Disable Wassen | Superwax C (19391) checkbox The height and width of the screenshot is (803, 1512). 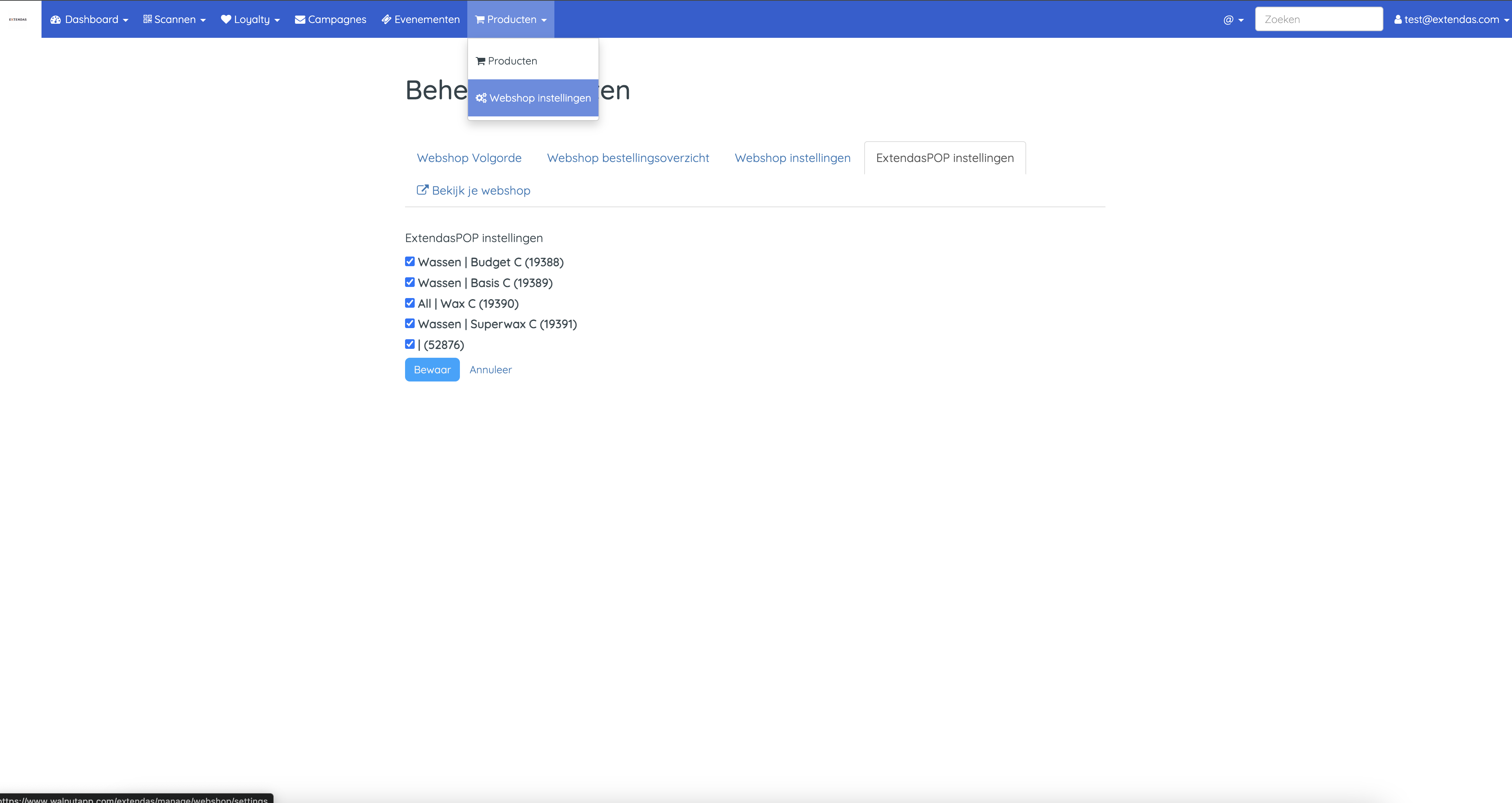click(x=410, y=323)
